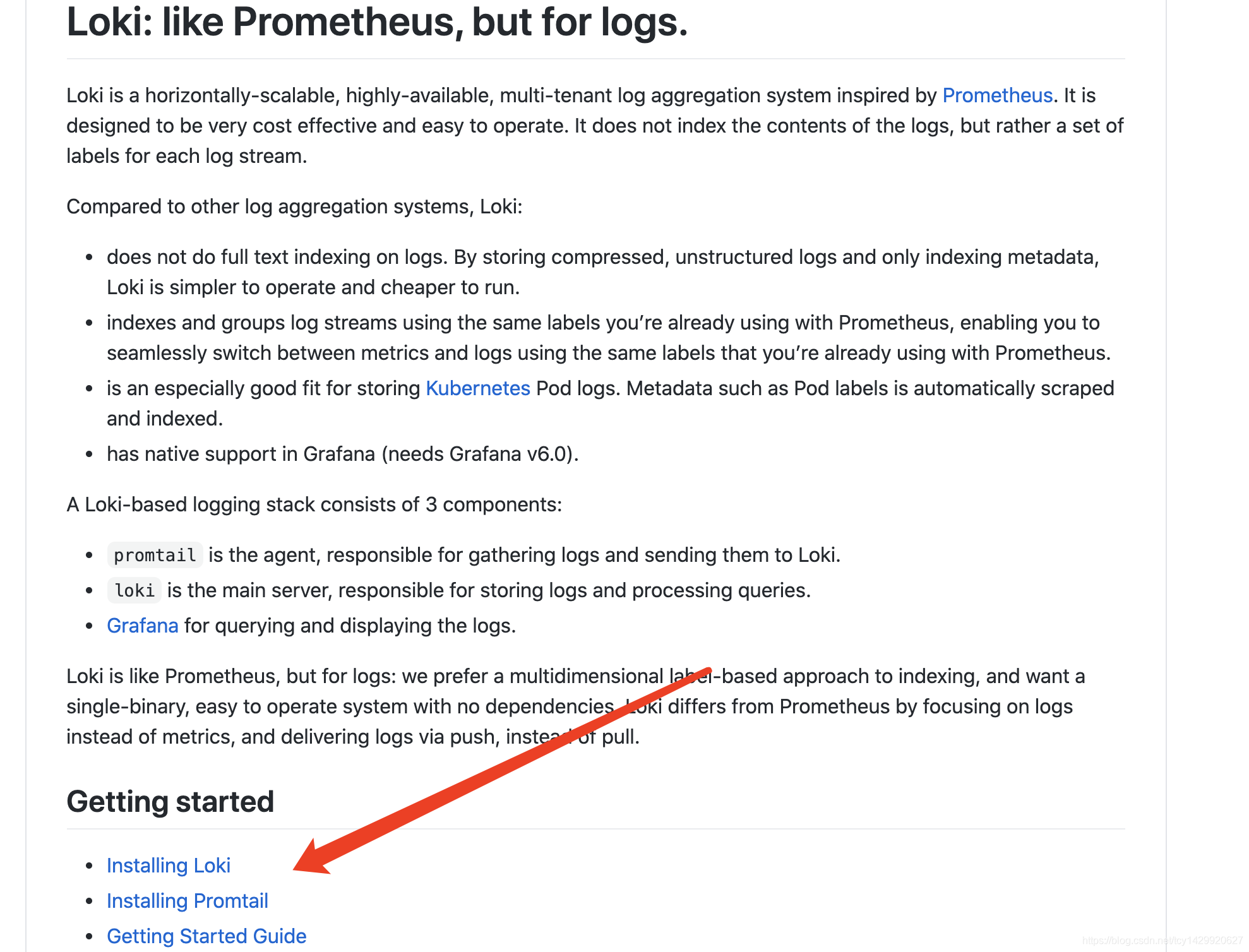Open the Prometheus link in the intro
The height and width of the screenshot is (952, 1249).
[x=997, y=95]
